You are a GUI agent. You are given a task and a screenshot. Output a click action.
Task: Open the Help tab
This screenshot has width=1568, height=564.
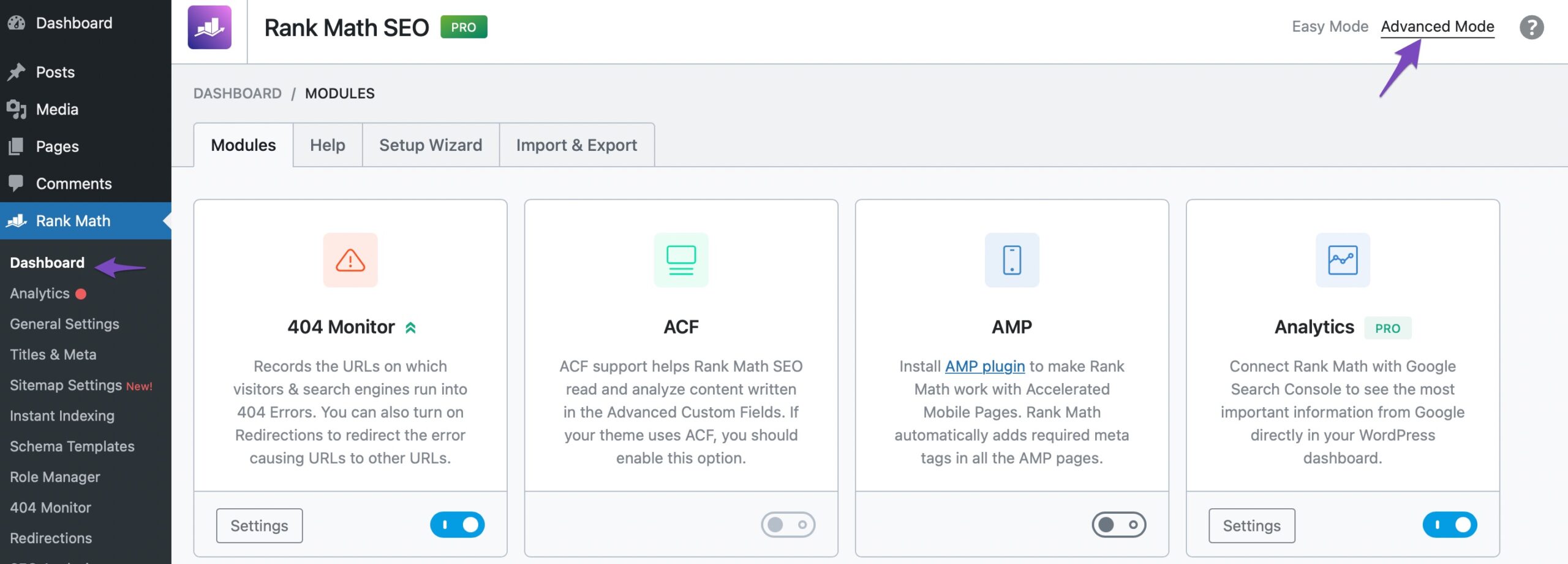328,145
